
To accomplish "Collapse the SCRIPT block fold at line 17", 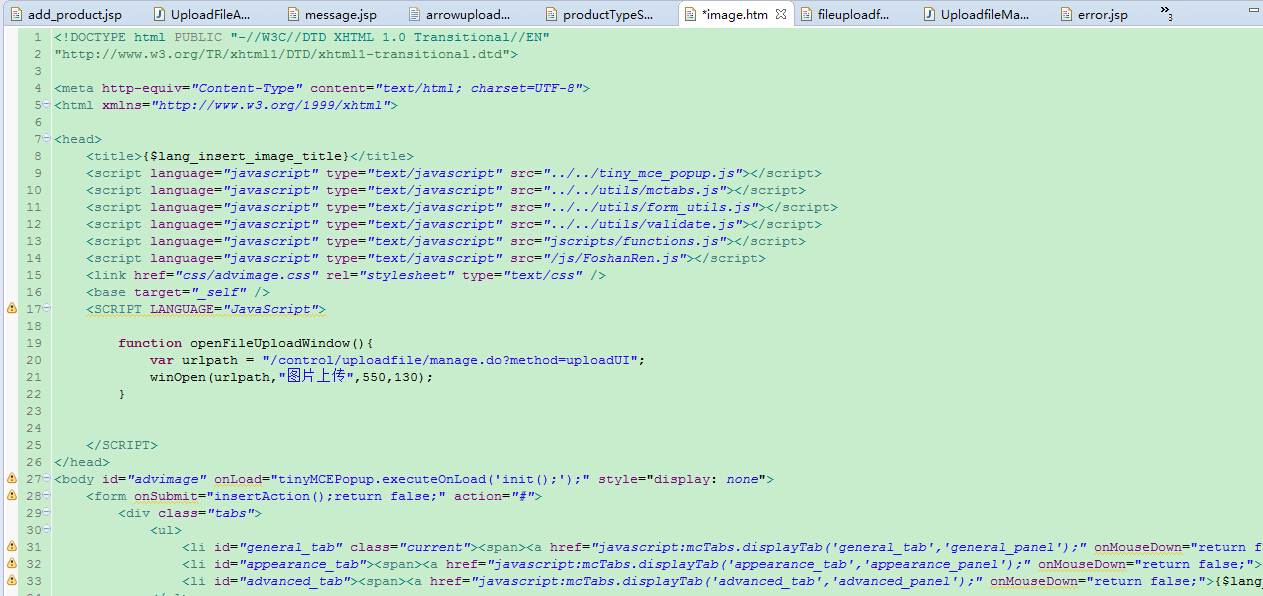I will pyautogui.click(x=46, y=309).
